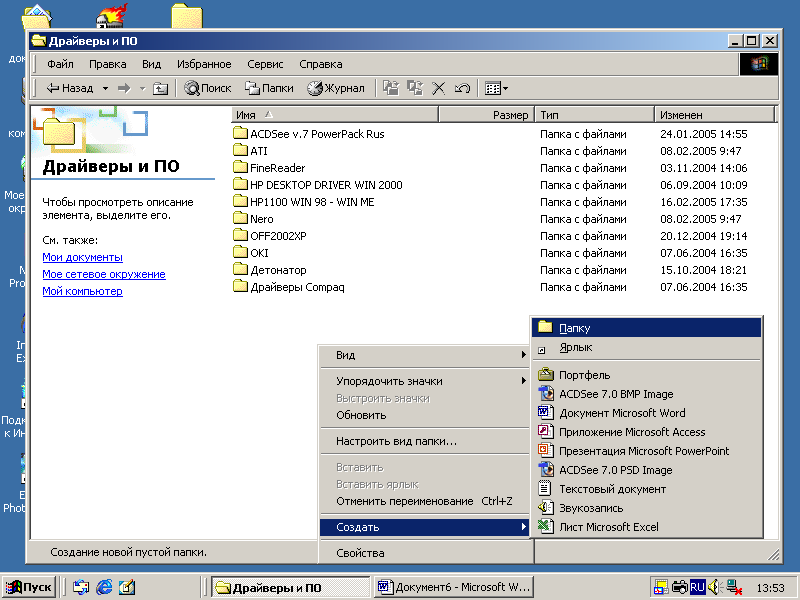Viewport: 800px width, 600px height.
Task: Click Show Desktop quick launch icon
Action: pyautogui.click(x=127, y=587)
